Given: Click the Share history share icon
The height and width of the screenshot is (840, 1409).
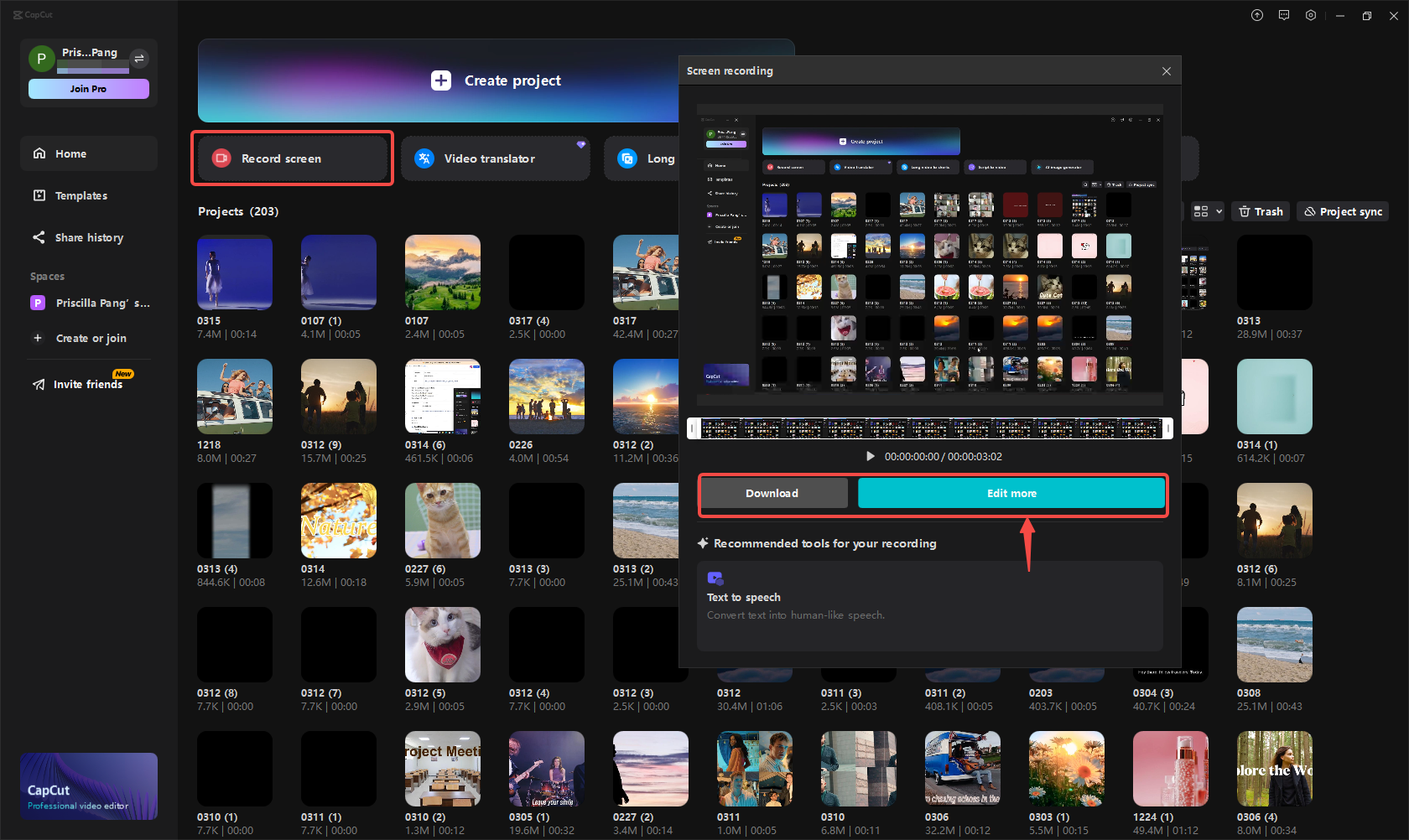Looking at the screenshot, I should (x=39, y=237).
